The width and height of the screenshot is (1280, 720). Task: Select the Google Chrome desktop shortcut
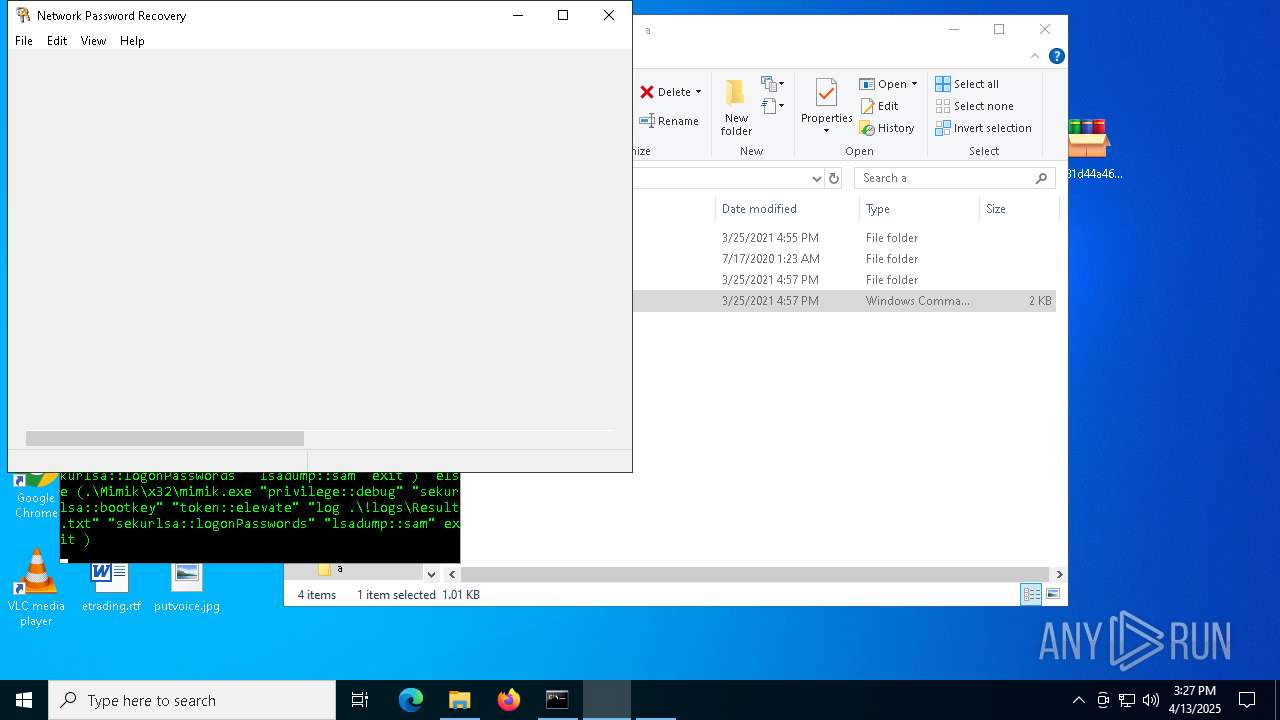coord(34,496)
